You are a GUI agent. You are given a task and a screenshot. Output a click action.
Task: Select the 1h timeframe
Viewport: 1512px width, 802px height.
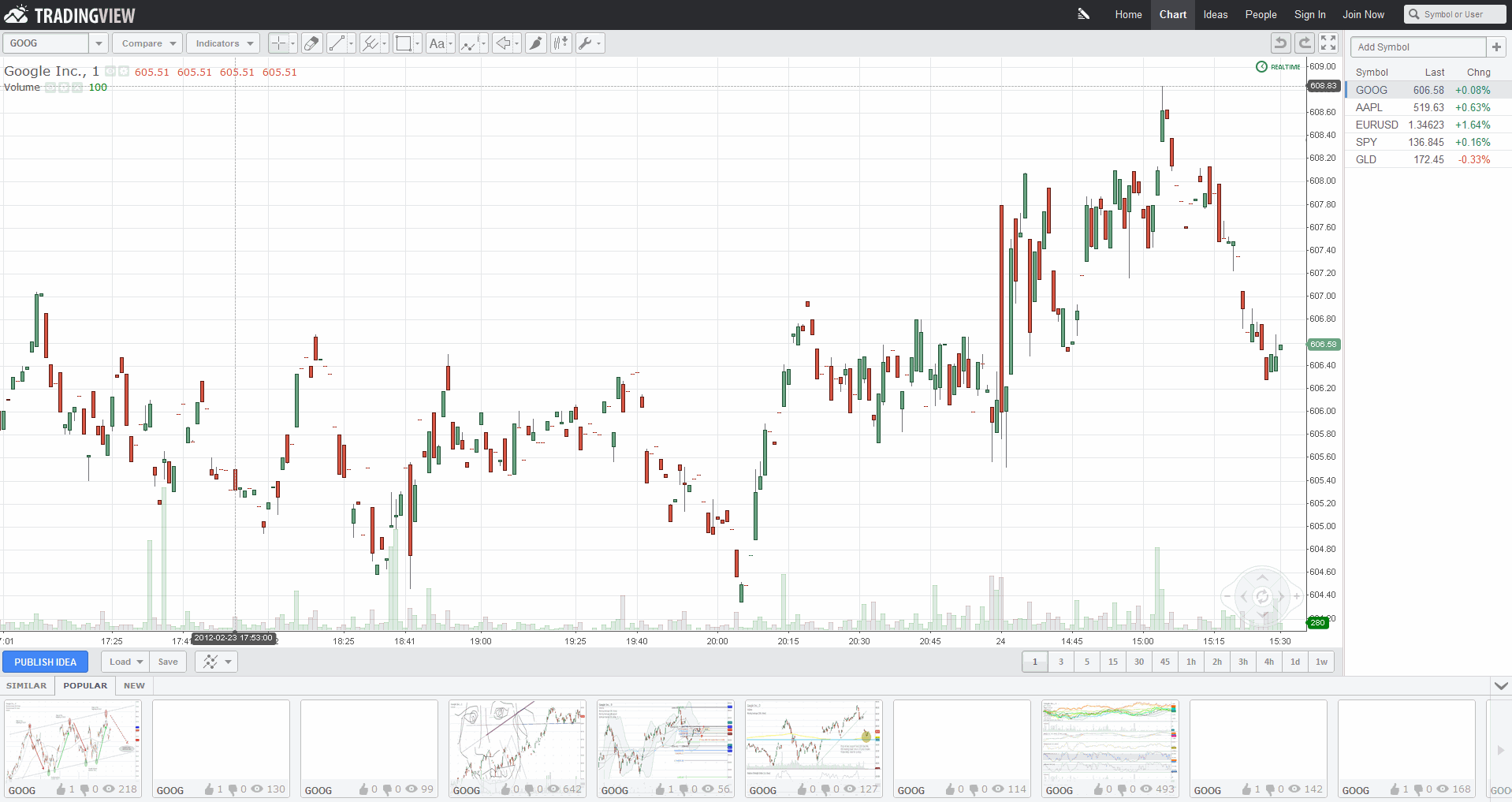click(x=1191, y=662)
